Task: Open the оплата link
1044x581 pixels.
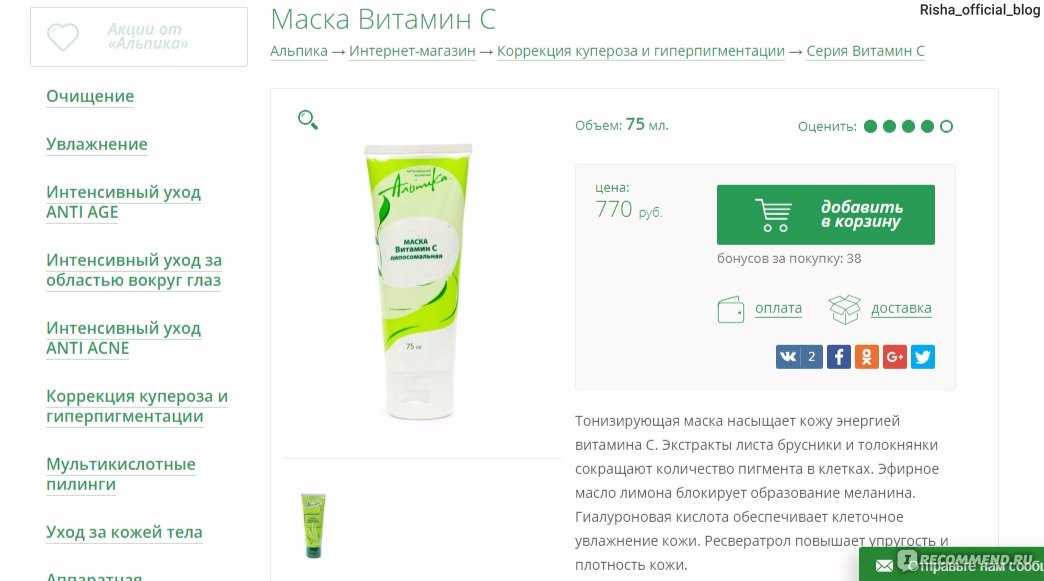Action: coord(778,308)
